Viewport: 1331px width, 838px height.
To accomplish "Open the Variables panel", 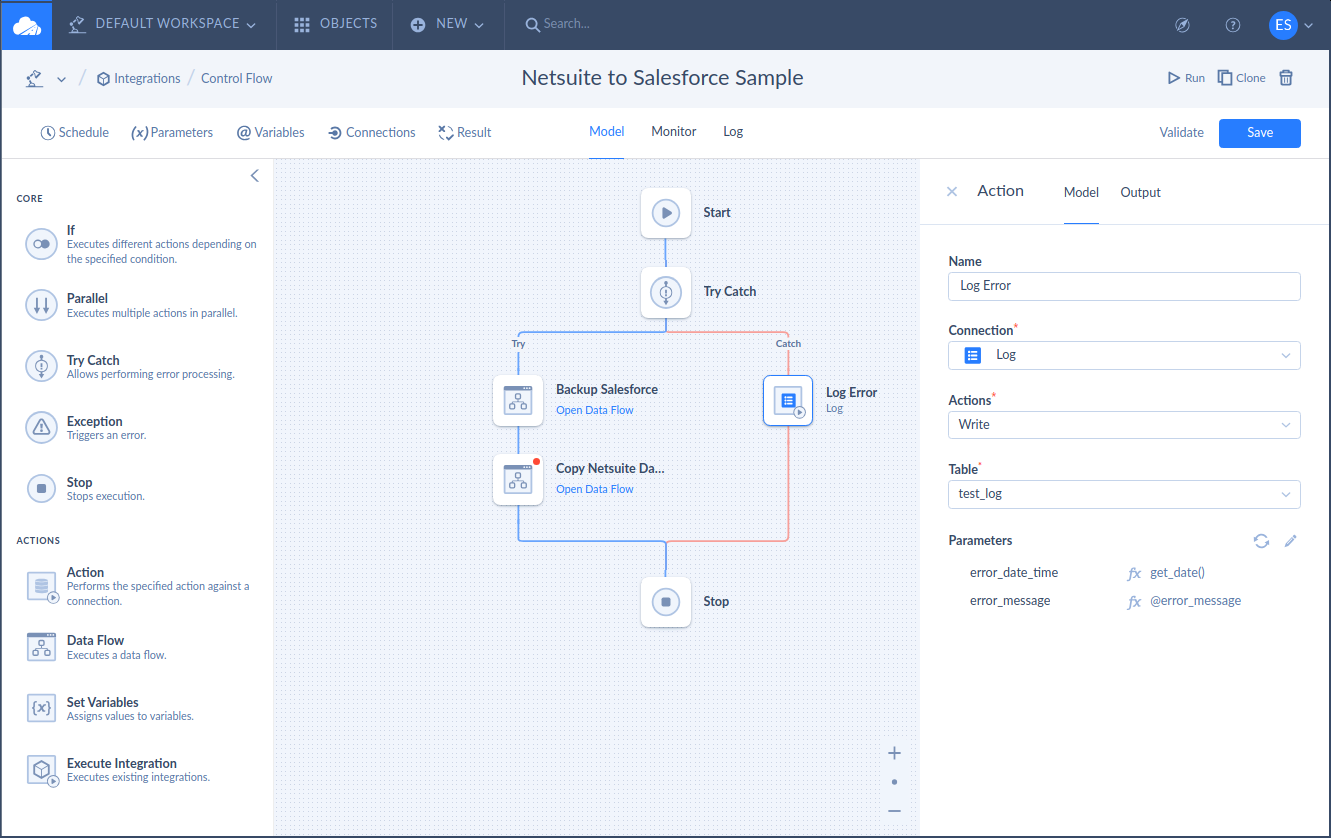I will tap(270, 132).
